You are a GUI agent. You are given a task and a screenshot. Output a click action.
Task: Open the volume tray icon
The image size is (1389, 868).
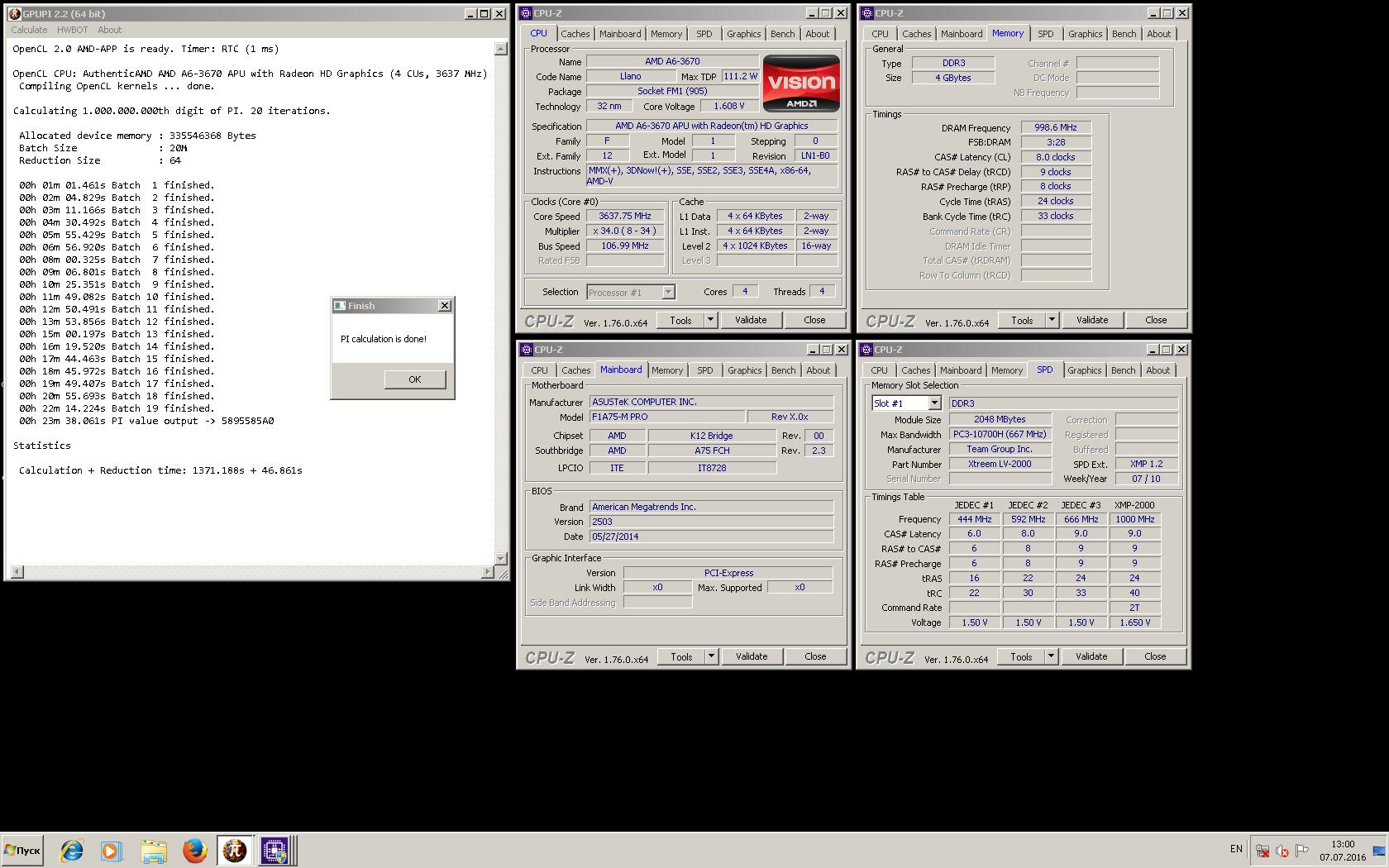pyautogui.click(x=1282, y=851)
